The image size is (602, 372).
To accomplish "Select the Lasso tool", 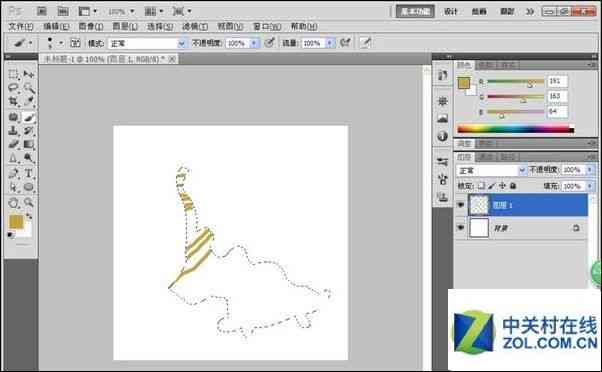I will (x=13, y=88).
